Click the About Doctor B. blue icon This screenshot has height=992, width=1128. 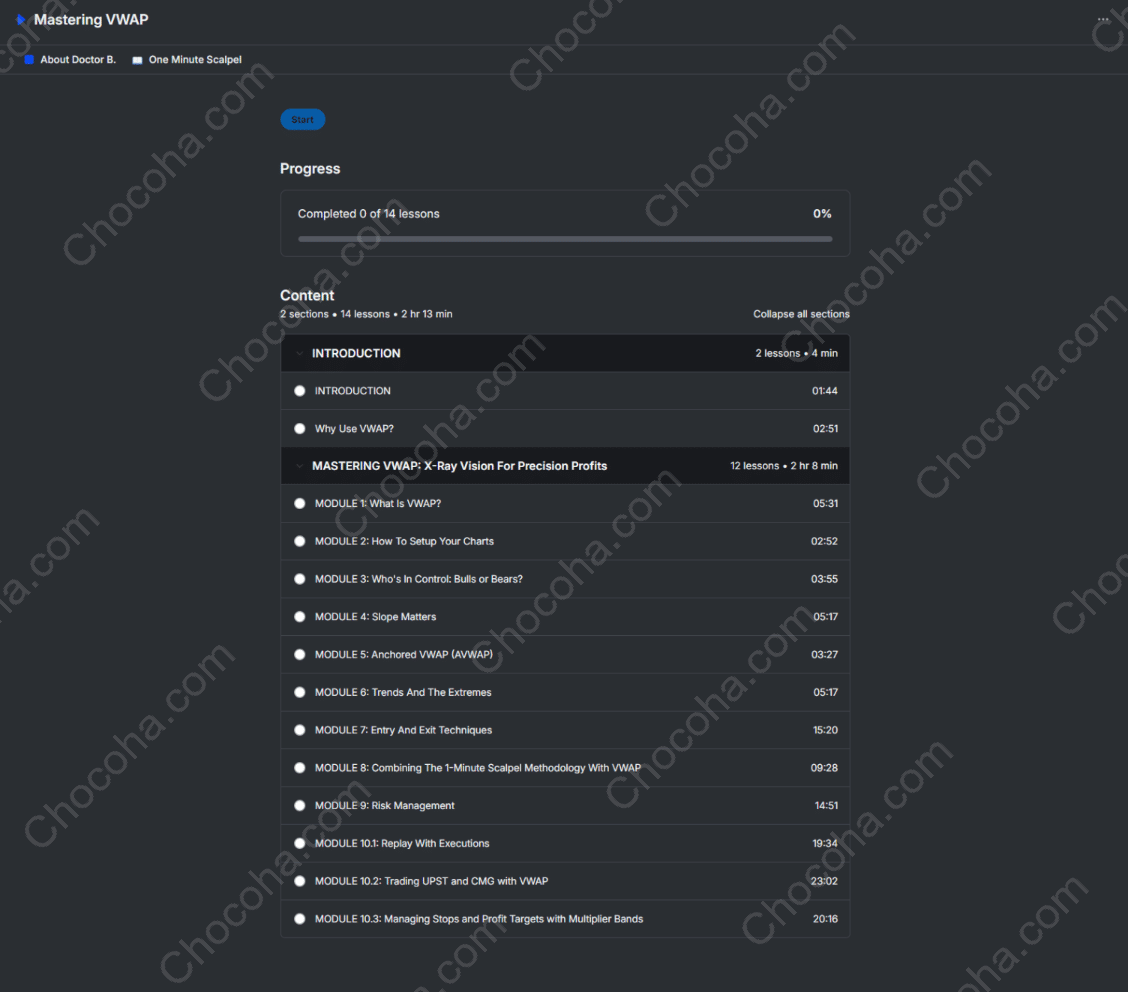point(29,60)
